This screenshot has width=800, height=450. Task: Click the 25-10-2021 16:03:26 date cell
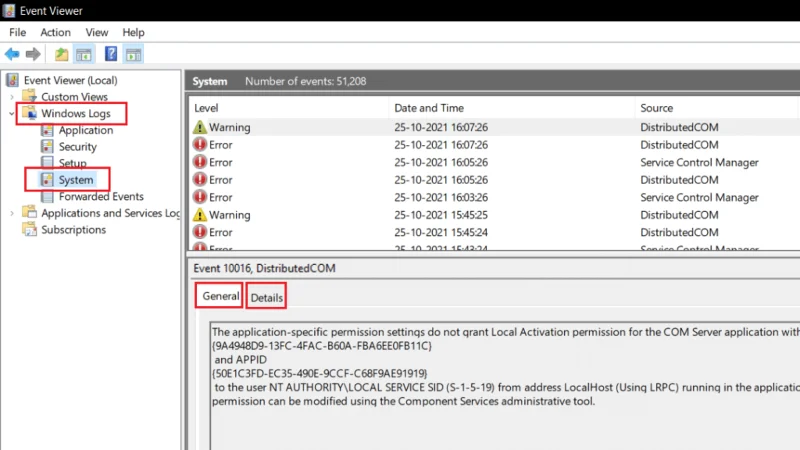(x=441, y=197)
